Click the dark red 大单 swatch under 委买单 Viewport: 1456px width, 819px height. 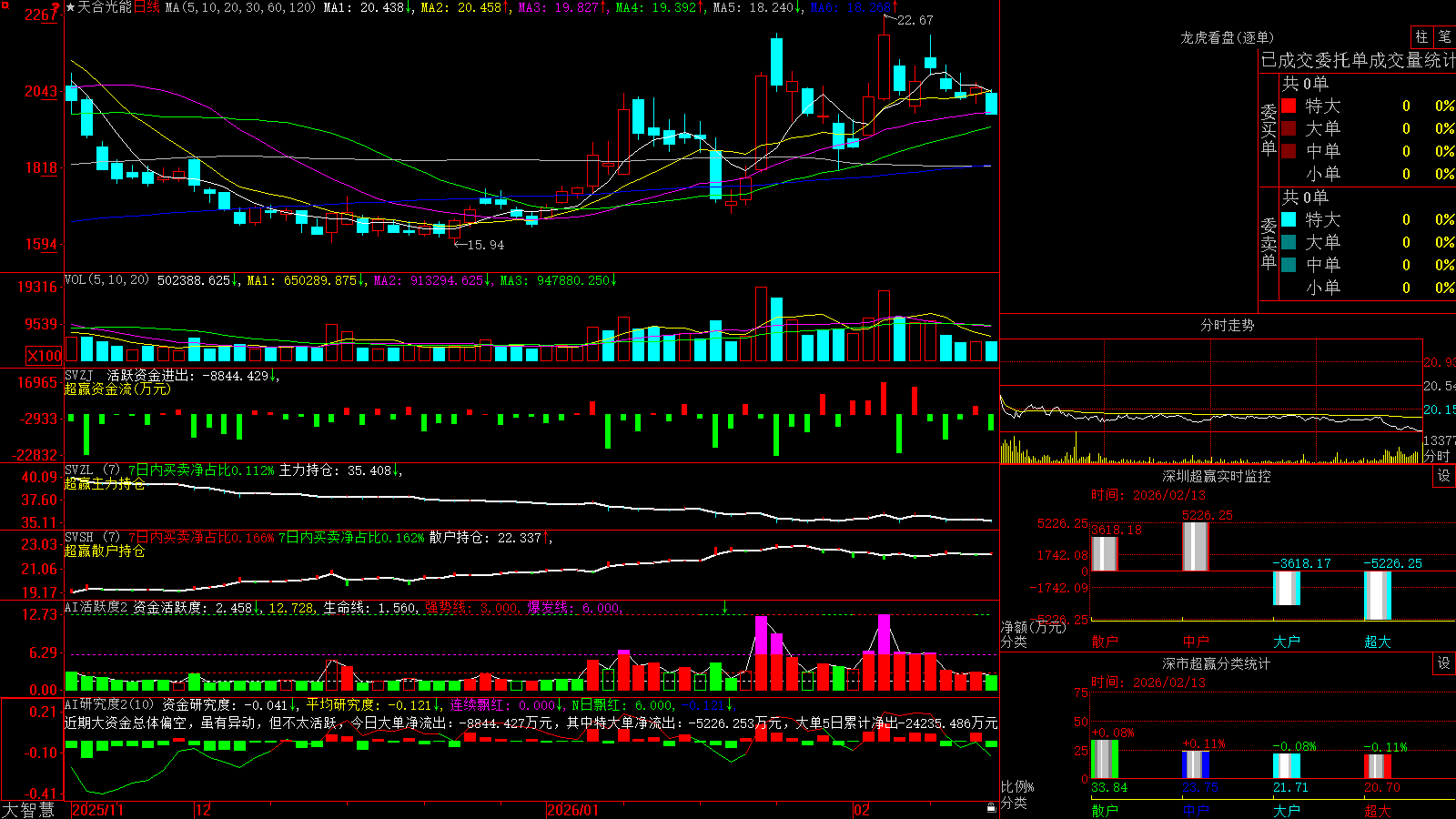1289,128
